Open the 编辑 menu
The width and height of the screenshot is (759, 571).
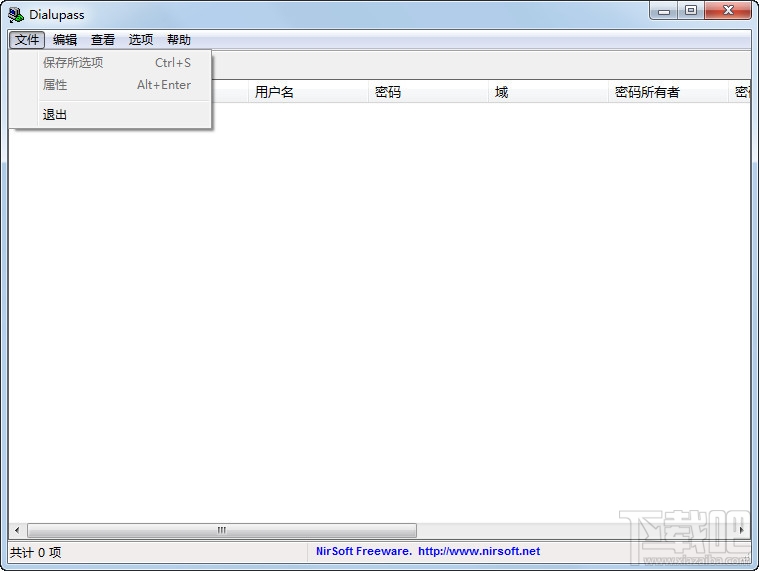click(x=65, y=40)
